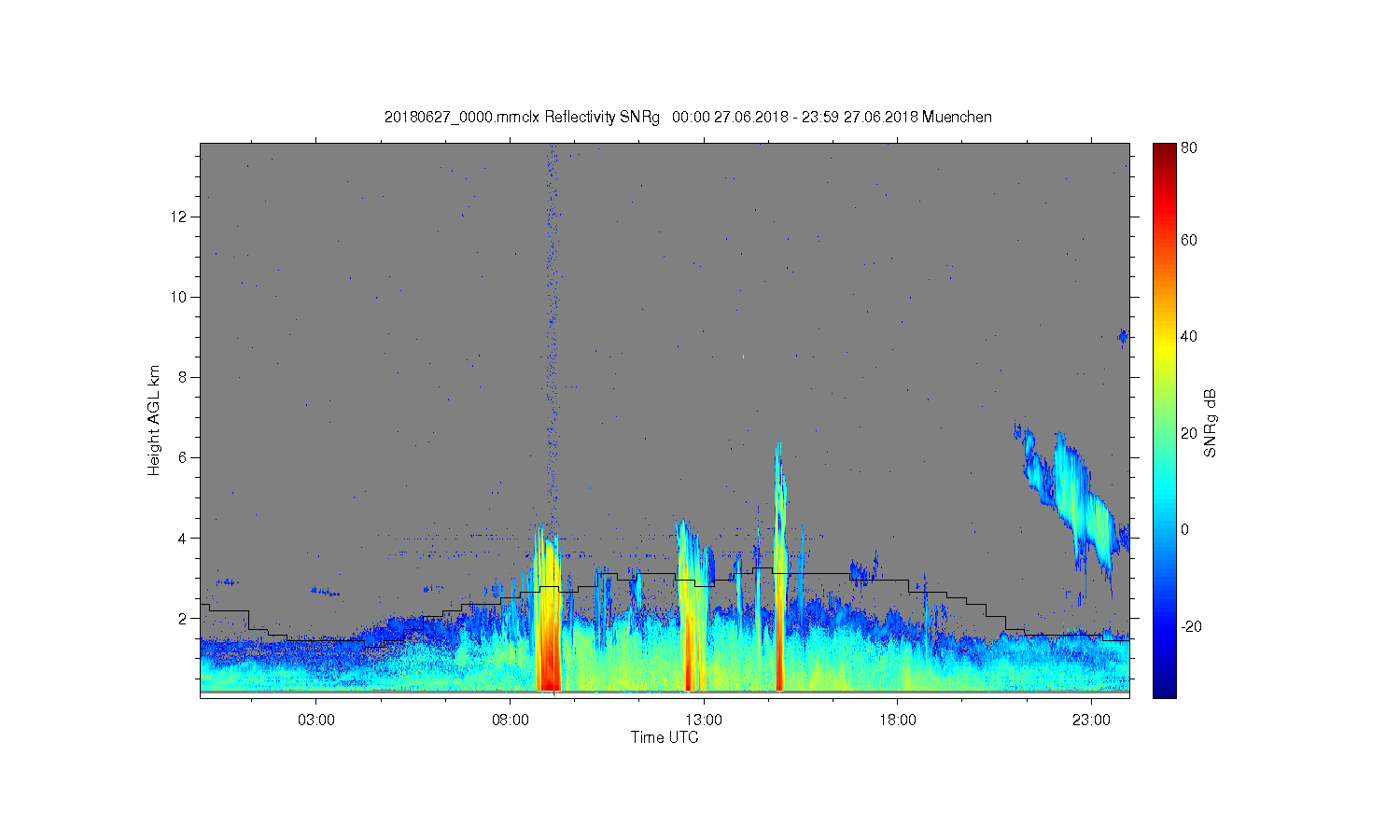The width and height of the screenshot is (1400, 840).
Task: Click the colorbar value 60
Action: (x=1189, y=240)
